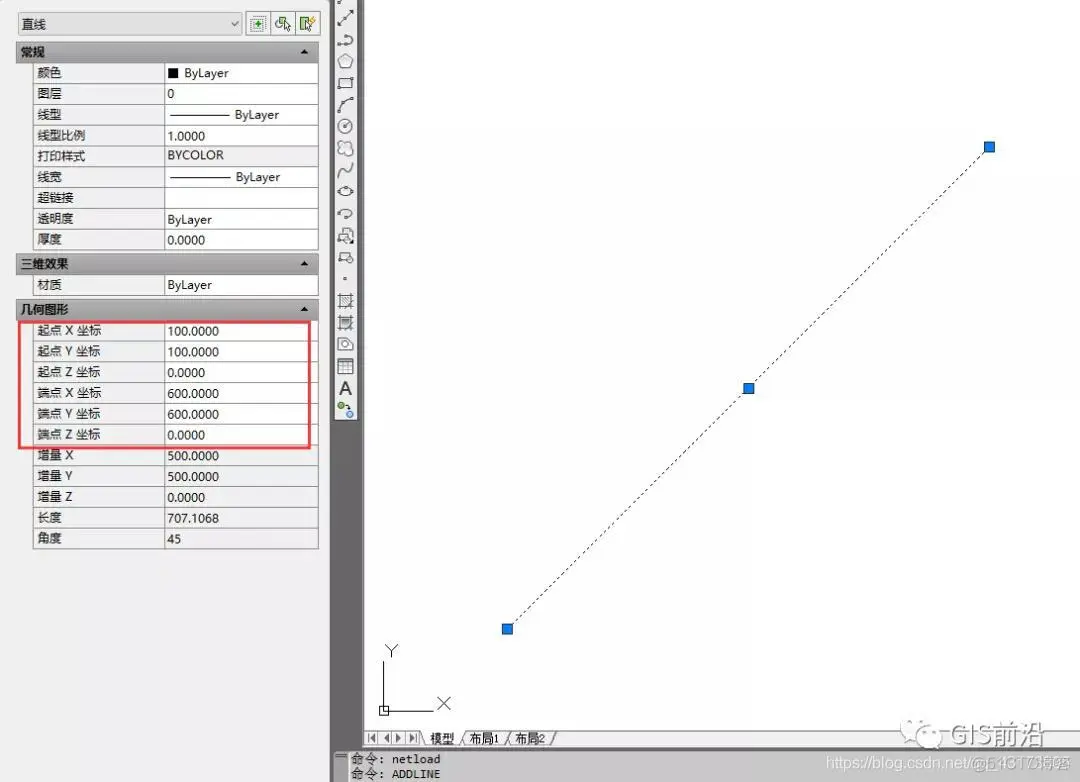
Task: Edit the 起点 Y 坐标 value
Action: (x=241, y=351)
